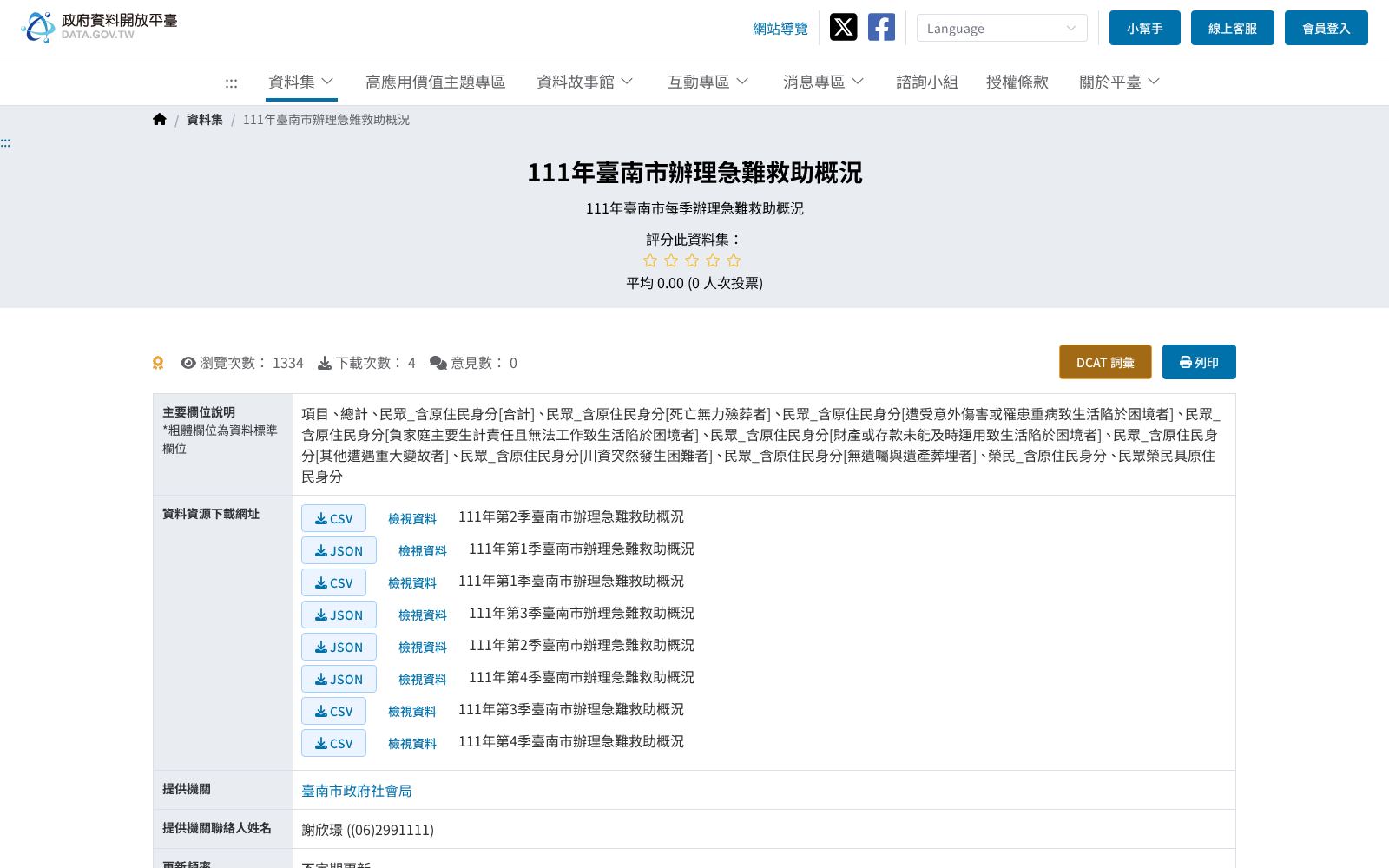Click the download-count icon
The width and height of the screenshot is (1389, 868).
[325, 363]
